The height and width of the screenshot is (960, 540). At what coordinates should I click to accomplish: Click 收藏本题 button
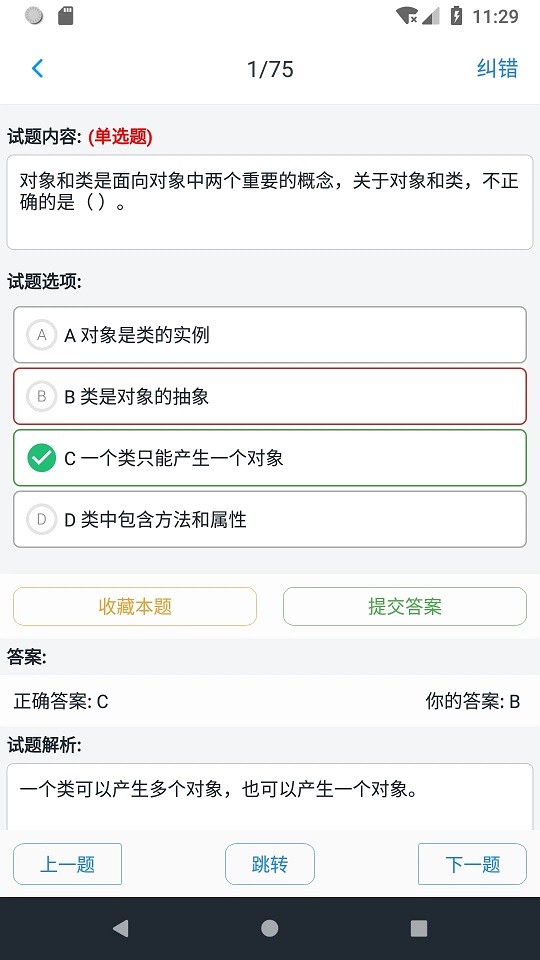pyautogui.click(x=135, y=606)
